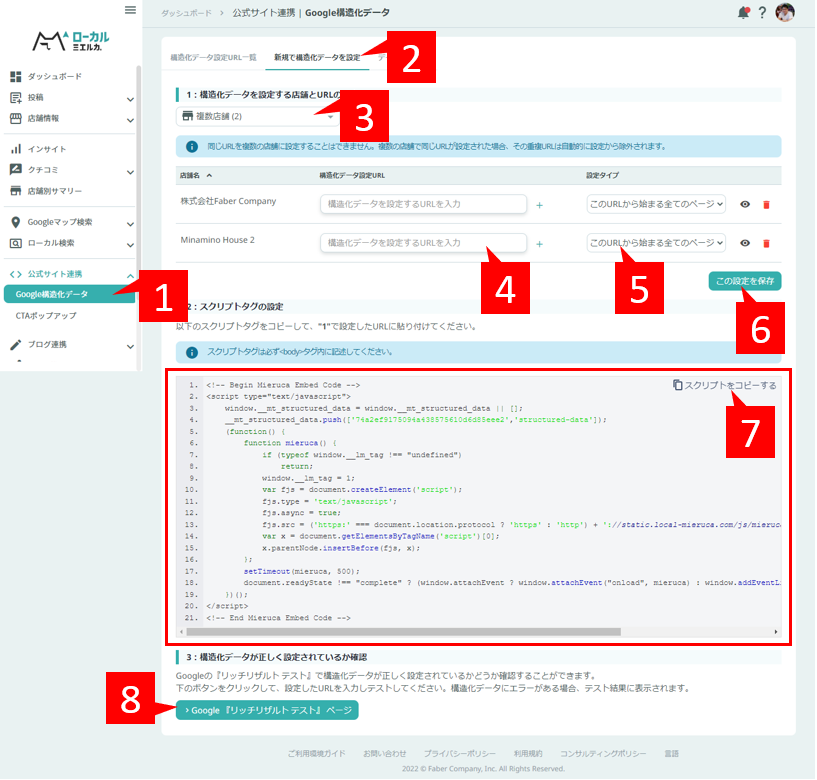This screenshot has height=780, width=817.
Task: Click the 公式サイト連携 code brackets icon
Action: click(16, 274)
